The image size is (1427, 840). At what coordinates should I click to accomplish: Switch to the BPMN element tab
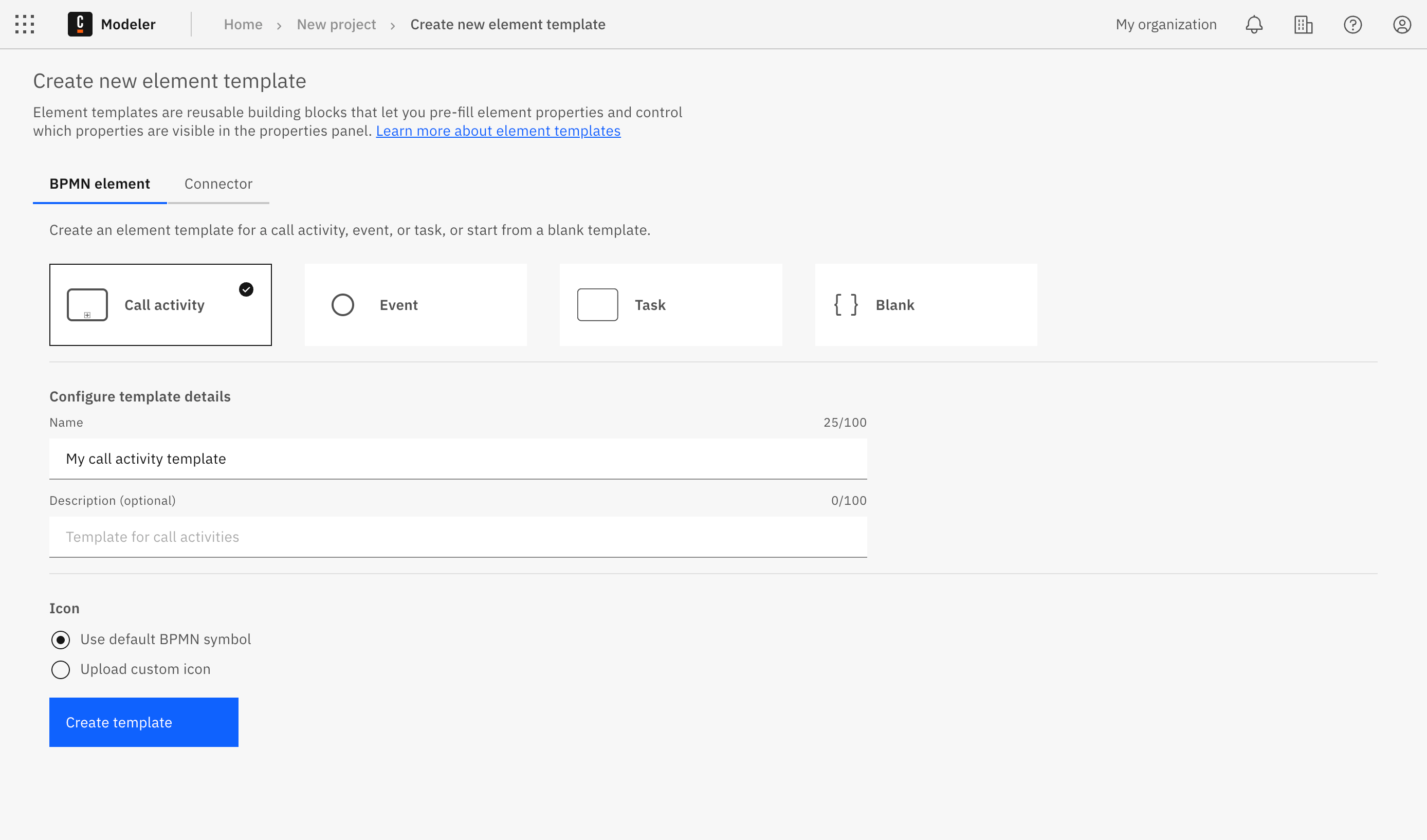[100, 184]
